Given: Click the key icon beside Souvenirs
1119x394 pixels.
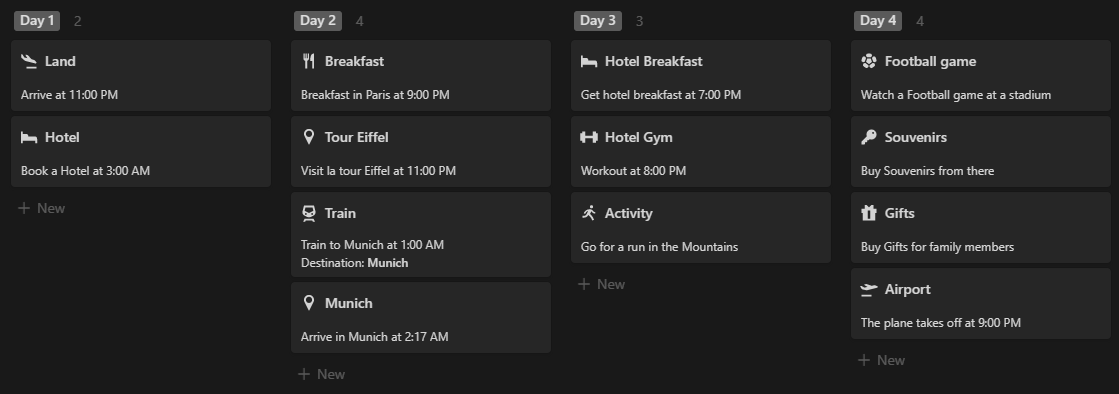Looking at the screenshot, I should tap(869, 137).
